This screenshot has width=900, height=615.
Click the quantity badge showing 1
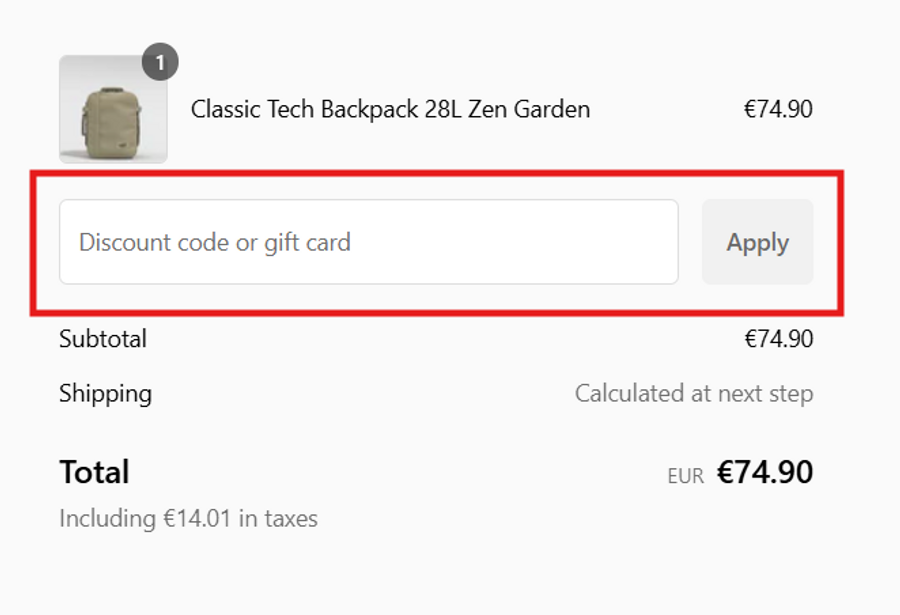[x=160, y=63]
